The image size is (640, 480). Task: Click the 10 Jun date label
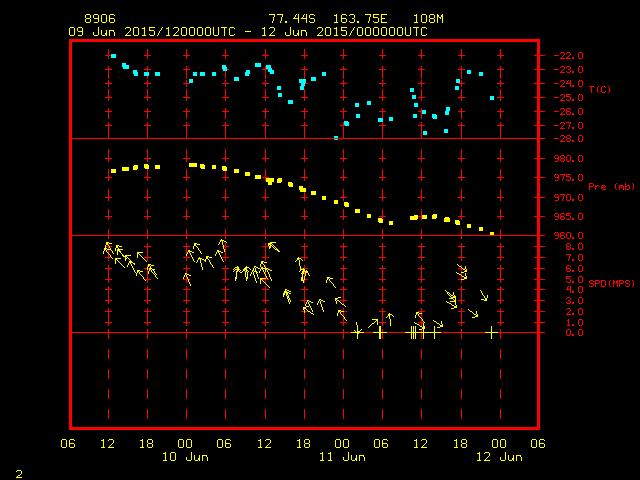(x=185, y=457)
